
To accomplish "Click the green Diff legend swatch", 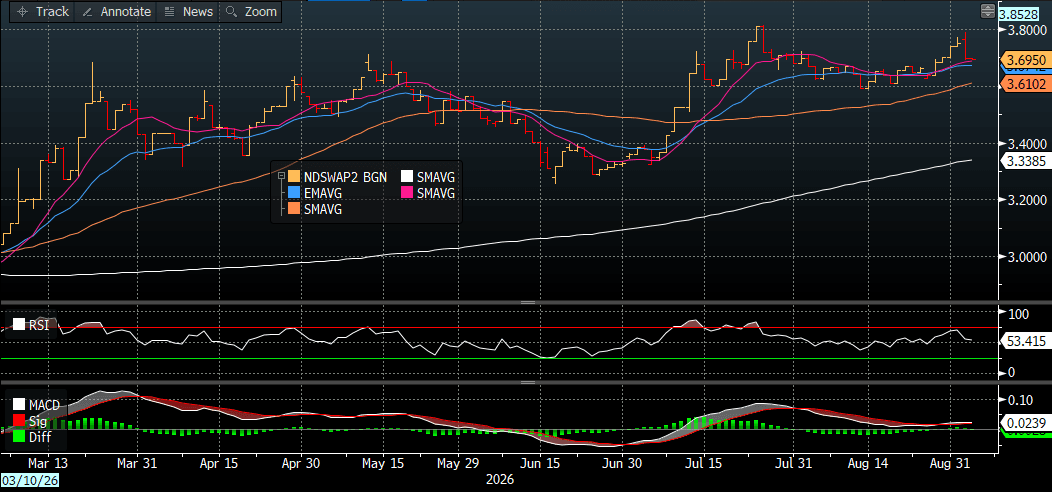I will [x=19, y=436].
